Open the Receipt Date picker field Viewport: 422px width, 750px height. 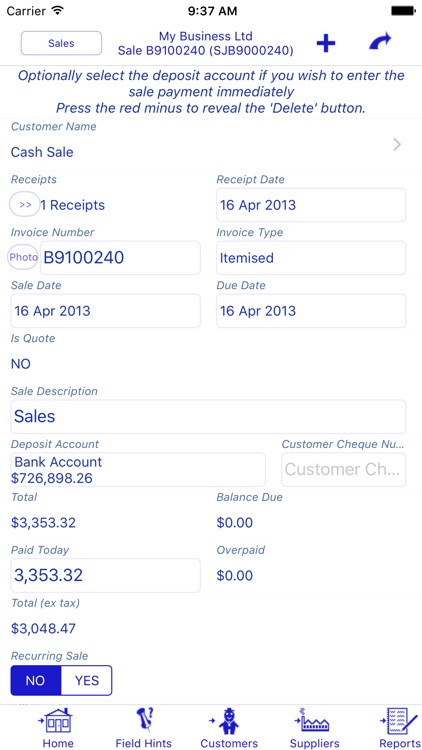[x=311, y=205]
